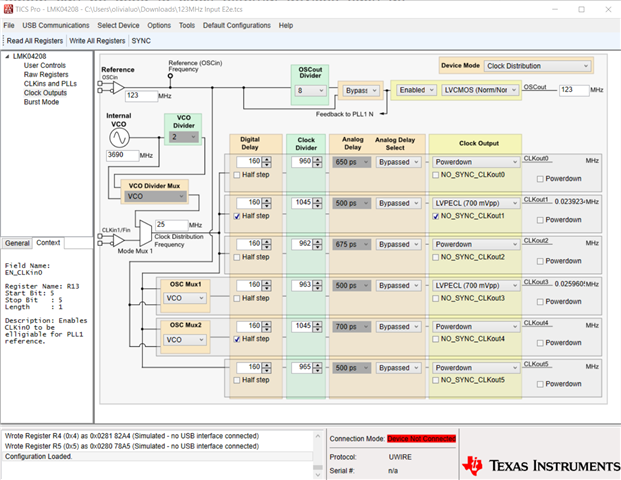Toggle Half step for CLKout0
Viewport: 621px width, 480px height.
237,175
